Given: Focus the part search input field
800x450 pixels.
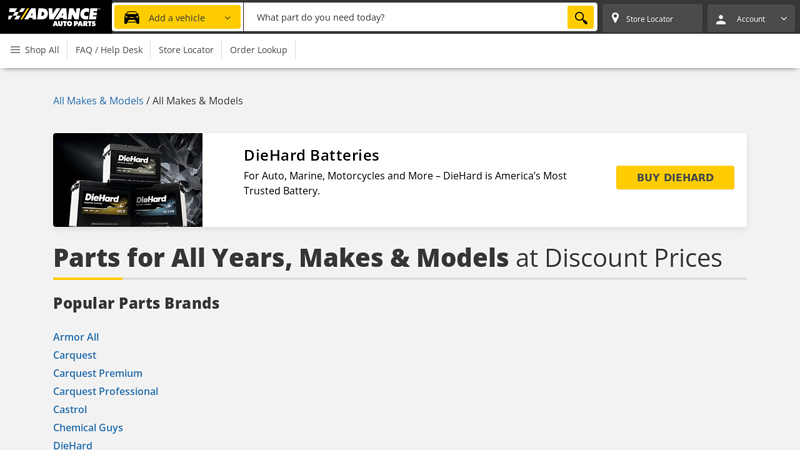Looking at the screenshot, I should pos(406,17).
